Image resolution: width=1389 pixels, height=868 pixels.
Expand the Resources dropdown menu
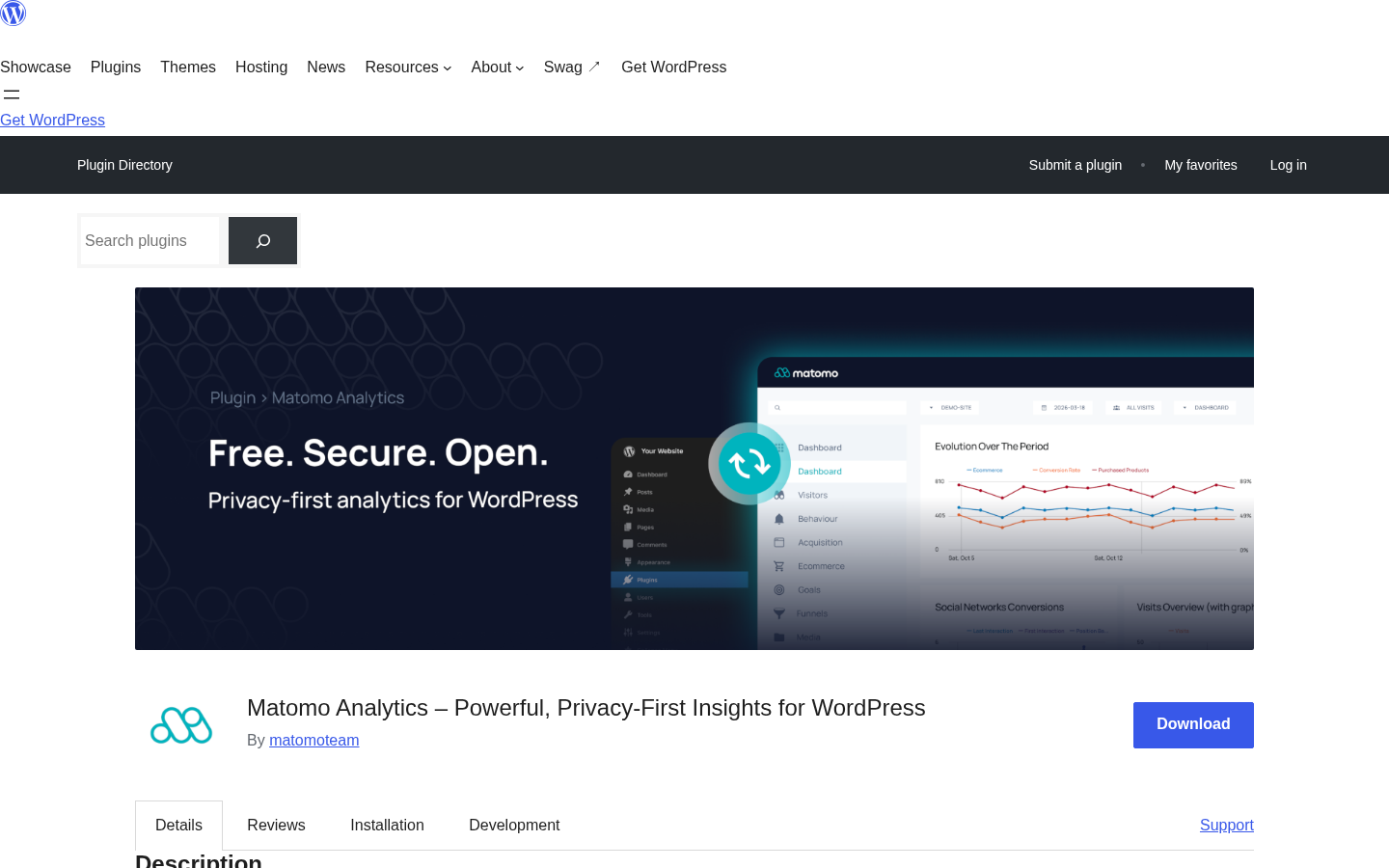click(408, 67)
